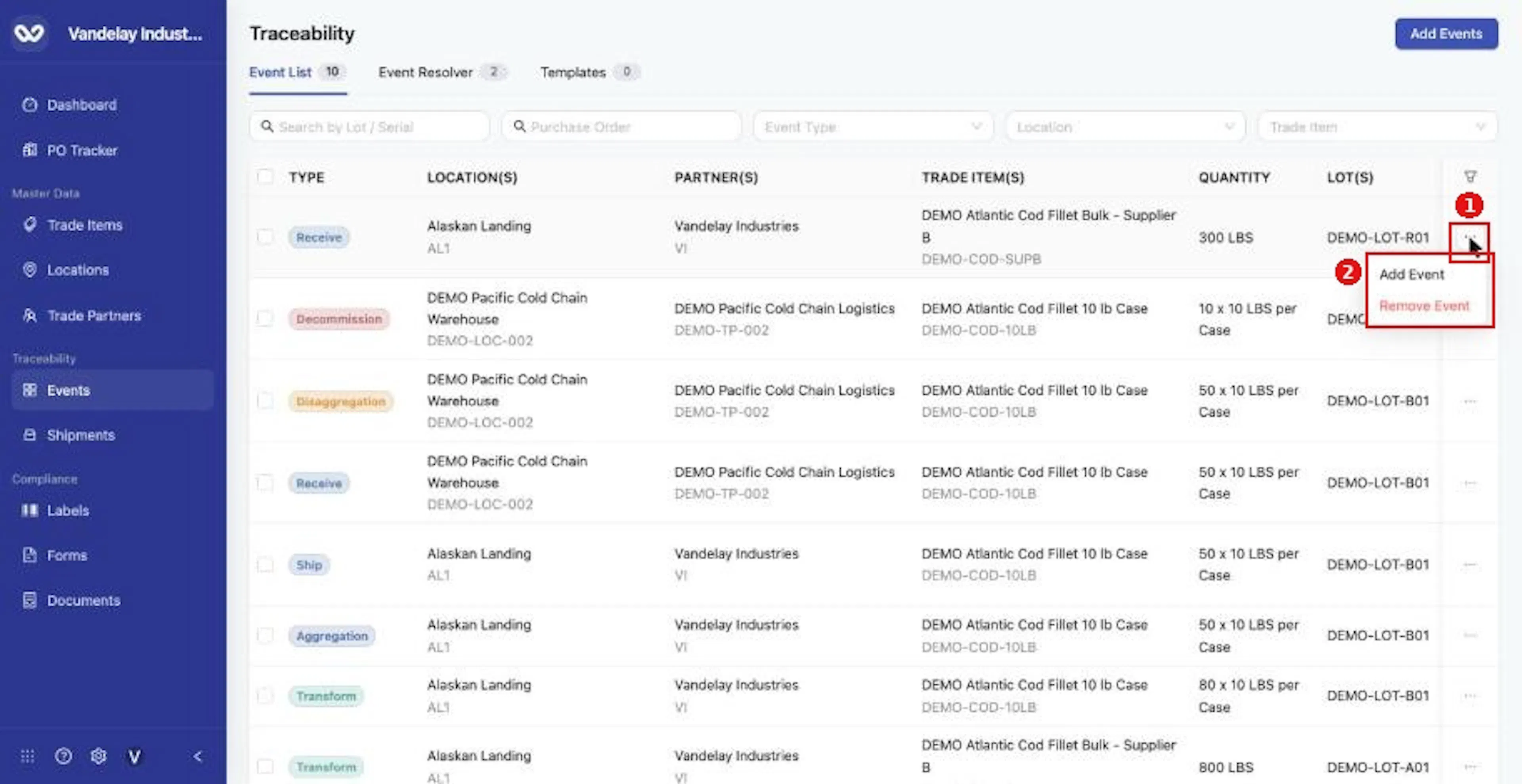Collapse the sidebar with the chevron arrow

tap(197, 756)
